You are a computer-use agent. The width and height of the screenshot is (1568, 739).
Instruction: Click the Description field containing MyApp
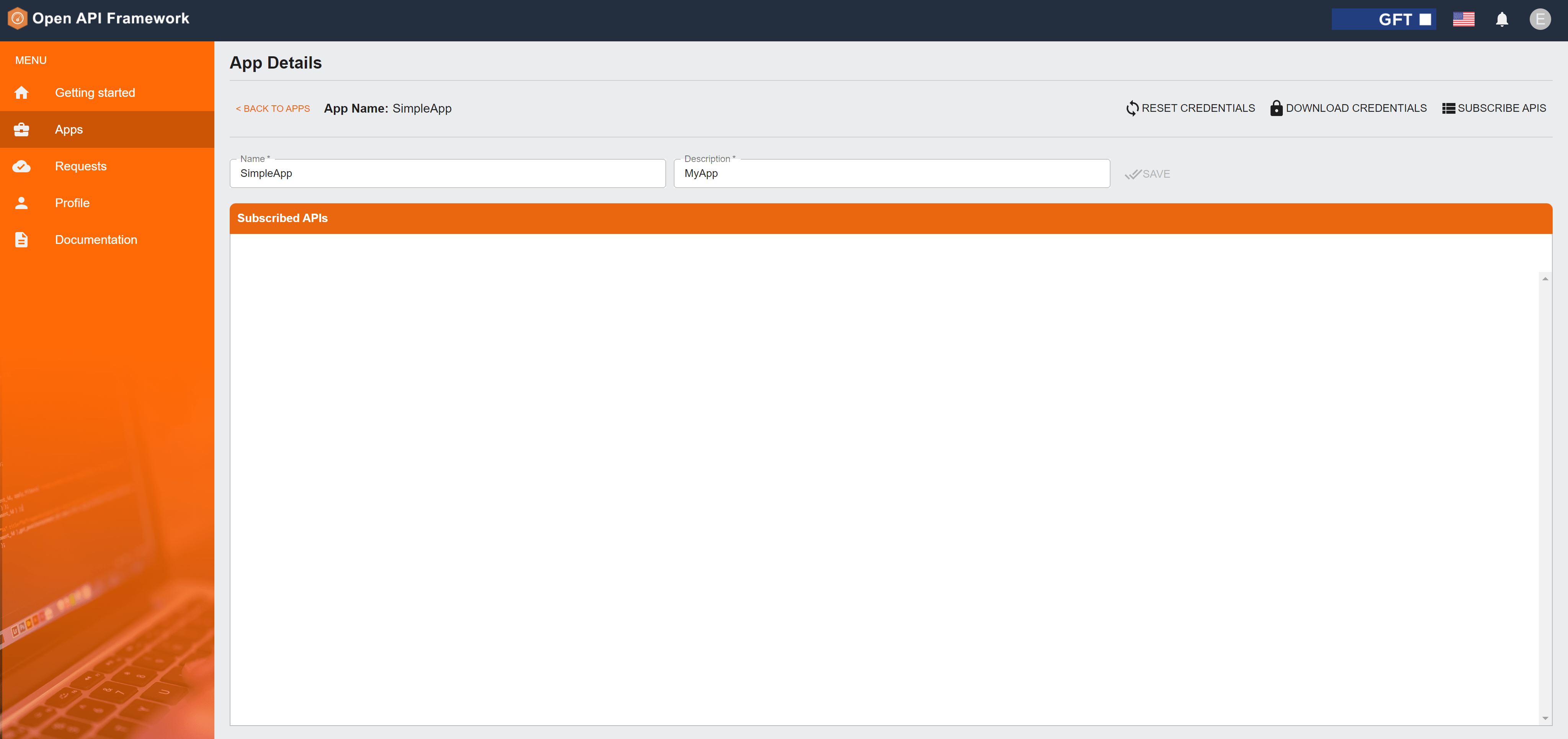[x=892, y=173]
